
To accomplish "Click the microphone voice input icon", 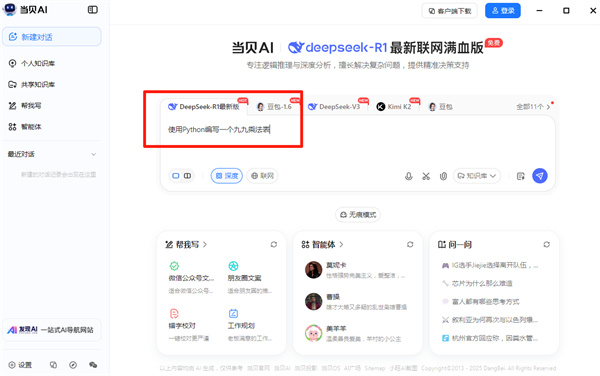I will [x=409, y=176].
